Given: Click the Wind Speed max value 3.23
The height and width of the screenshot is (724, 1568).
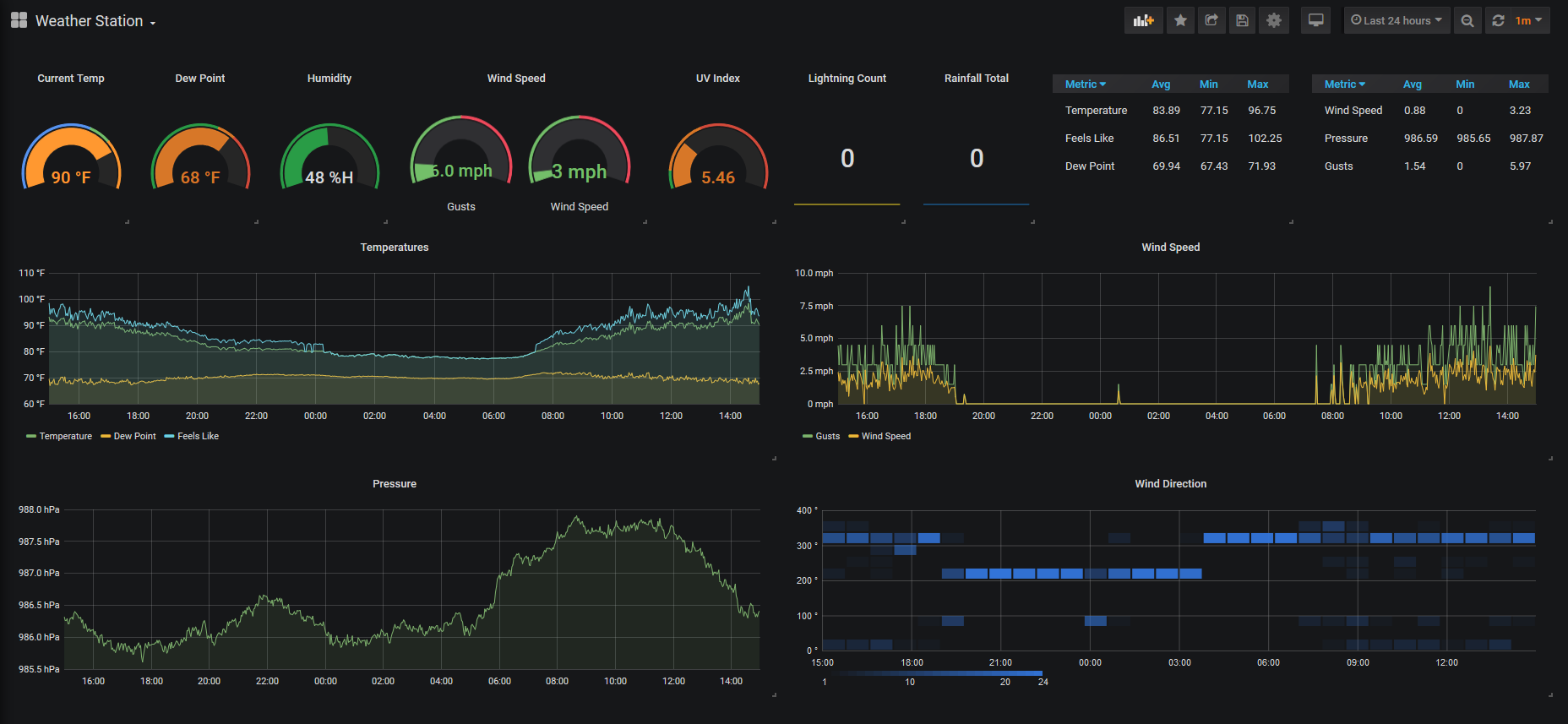Looking at the screenshot, I should point(1521,111).
